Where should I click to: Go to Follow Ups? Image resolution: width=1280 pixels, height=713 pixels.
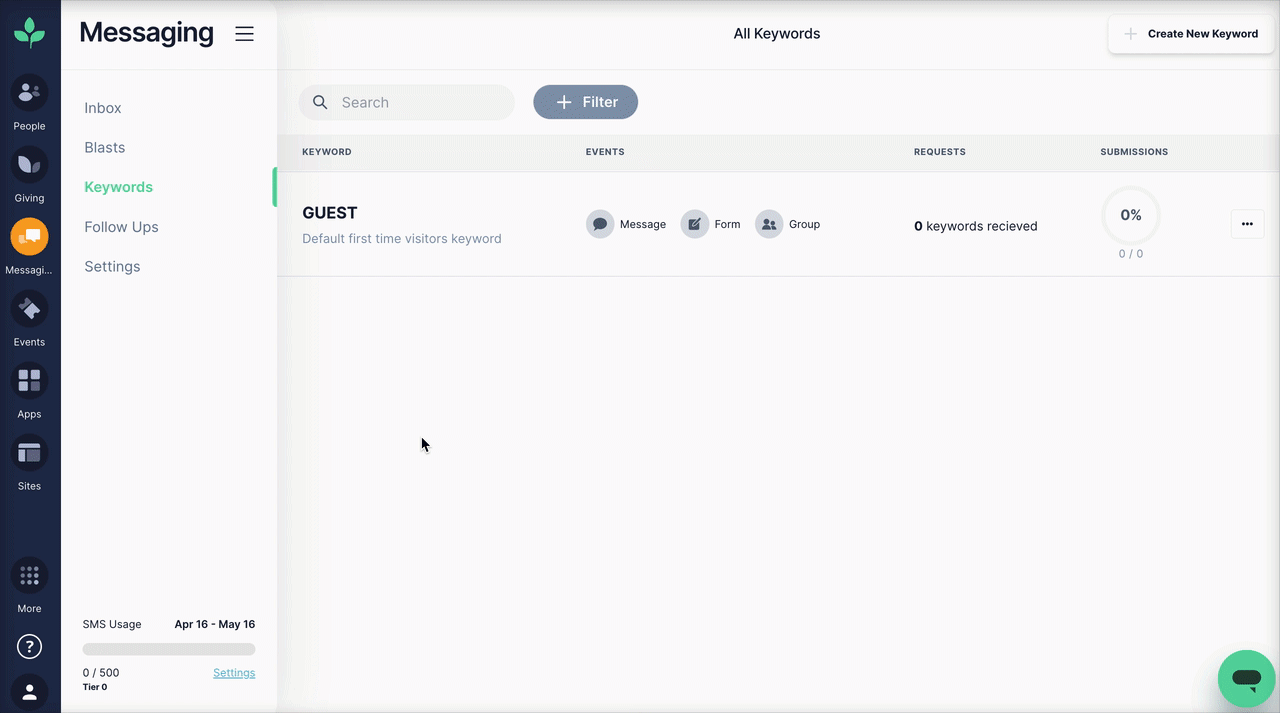121,227
